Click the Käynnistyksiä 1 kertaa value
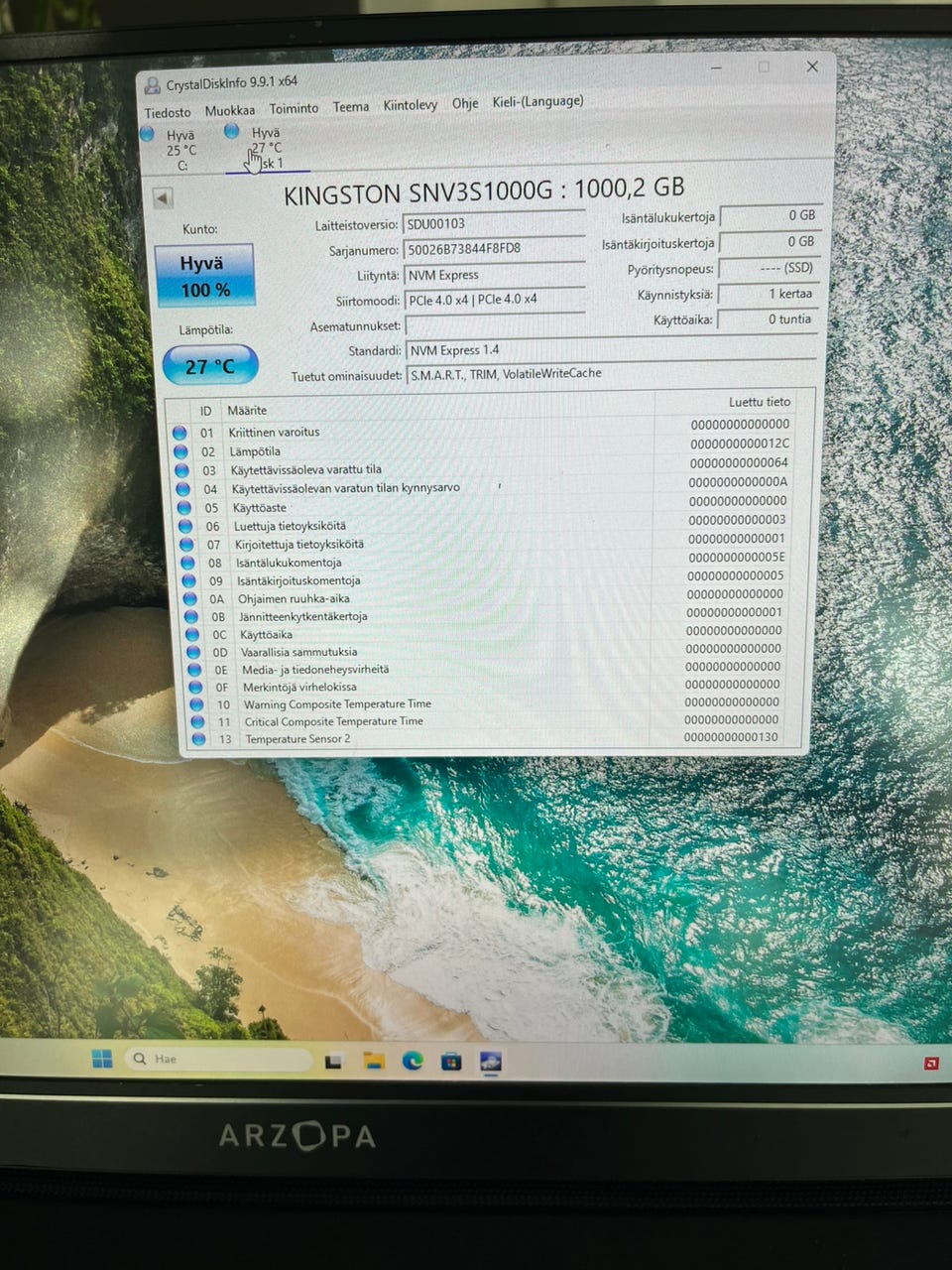Screen dimensions: 952x1270 click(x=768, y=294)
